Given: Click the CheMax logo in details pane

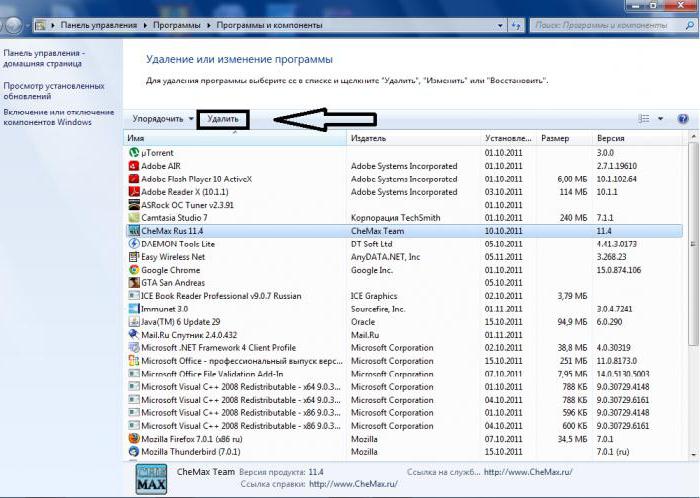Looking at the screenshot, I should 151,479.
